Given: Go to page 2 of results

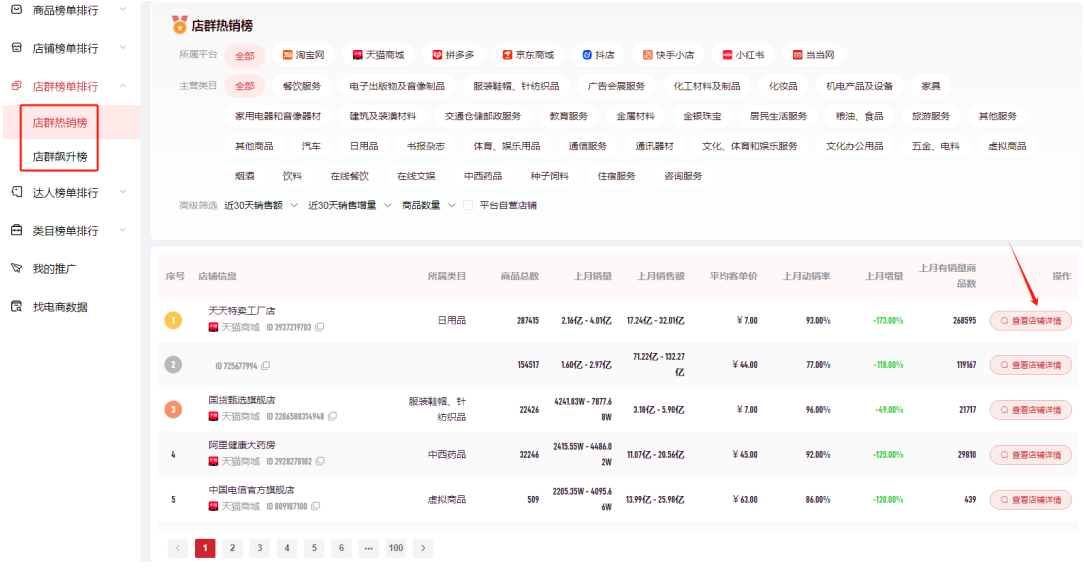Looking at the screenshot, I should click(x=232, y=548).
